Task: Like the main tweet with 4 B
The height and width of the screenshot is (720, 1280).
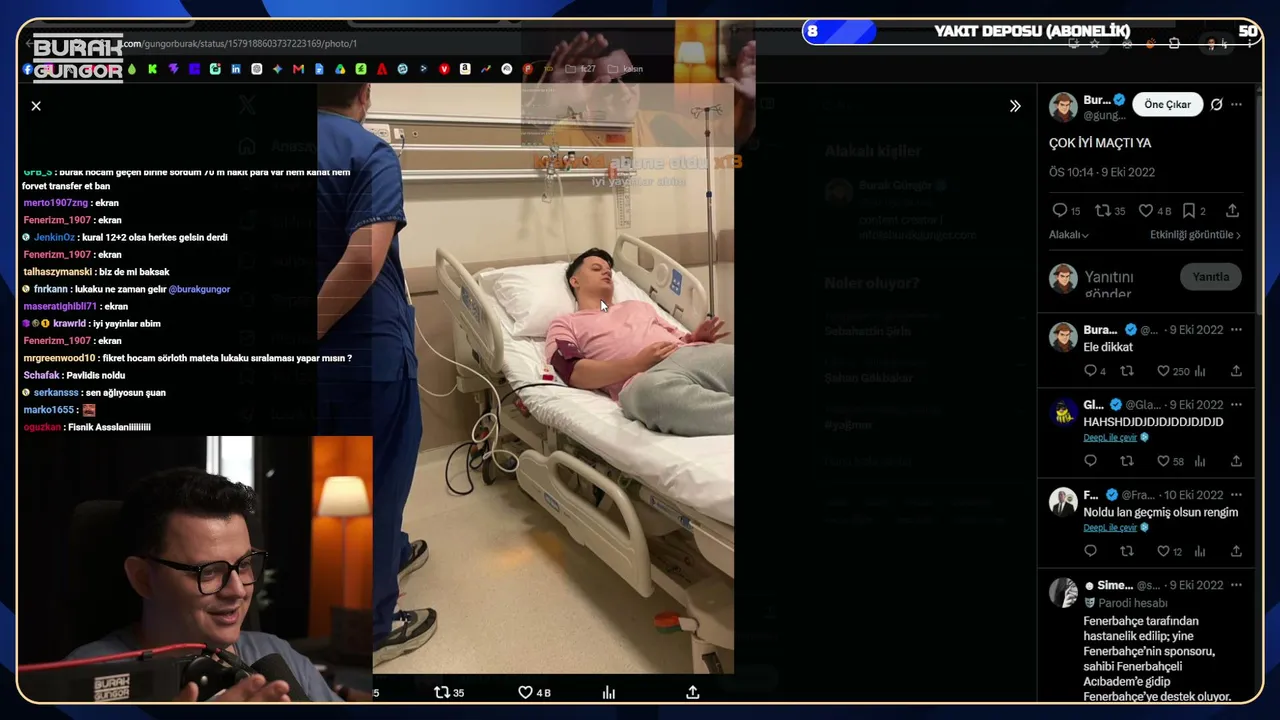Action: tap(1155, 211)
